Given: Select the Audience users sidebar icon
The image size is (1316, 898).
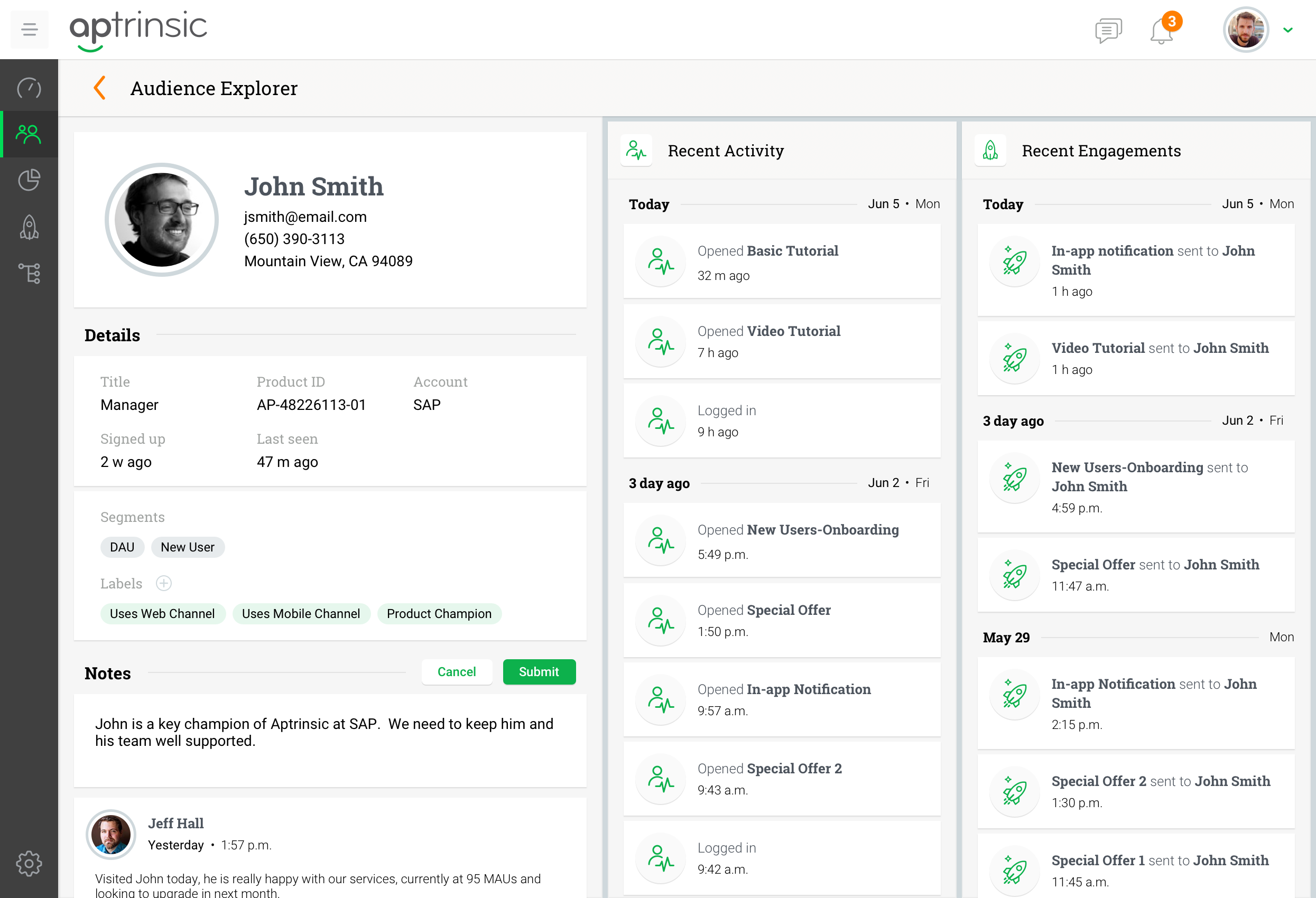Looking at the screenshot, I should pos(29,134).
